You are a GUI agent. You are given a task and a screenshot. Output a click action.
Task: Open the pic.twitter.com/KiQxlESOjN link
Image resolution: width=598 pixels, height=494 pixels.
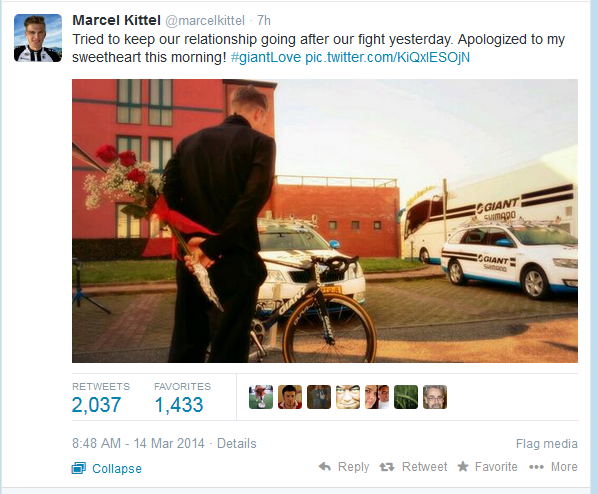387,57
